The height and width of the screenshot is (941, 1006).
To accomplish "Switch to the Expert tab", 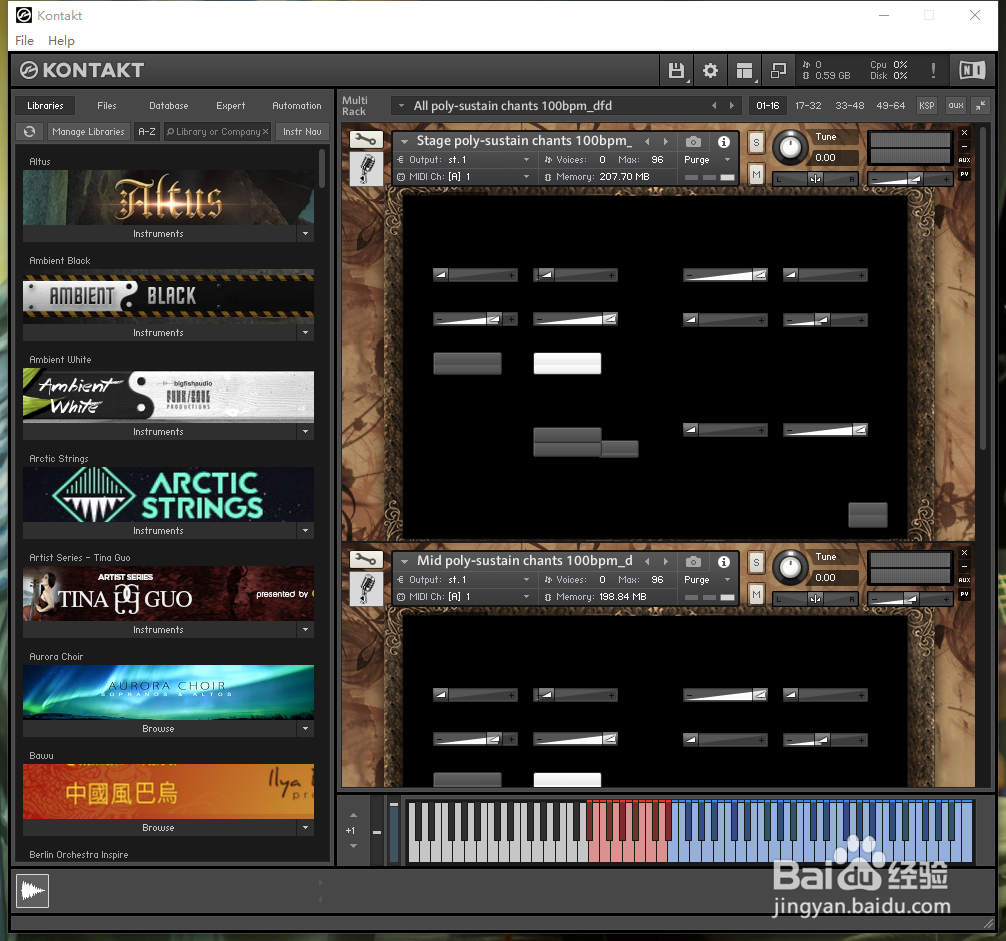I will point(230,106).
